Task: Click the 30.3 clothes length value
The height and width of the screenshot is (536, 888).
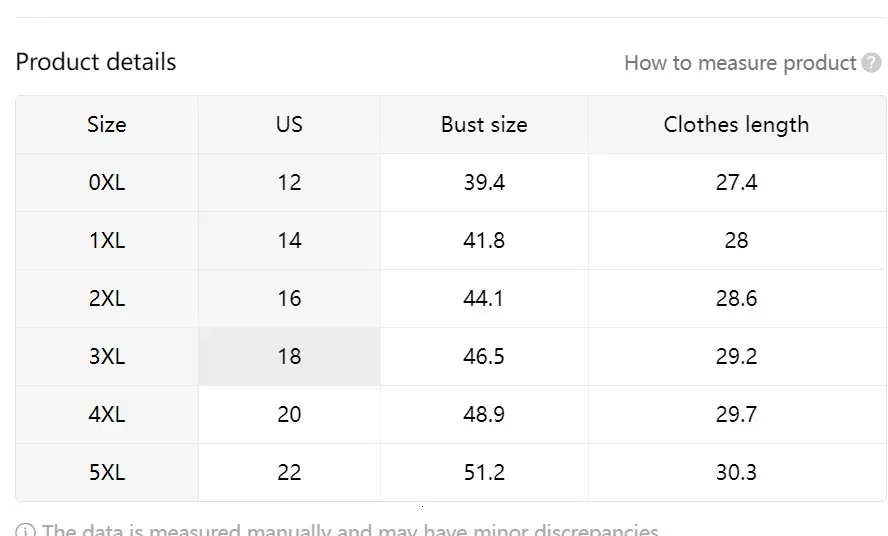Action: [x=737, y=472]
